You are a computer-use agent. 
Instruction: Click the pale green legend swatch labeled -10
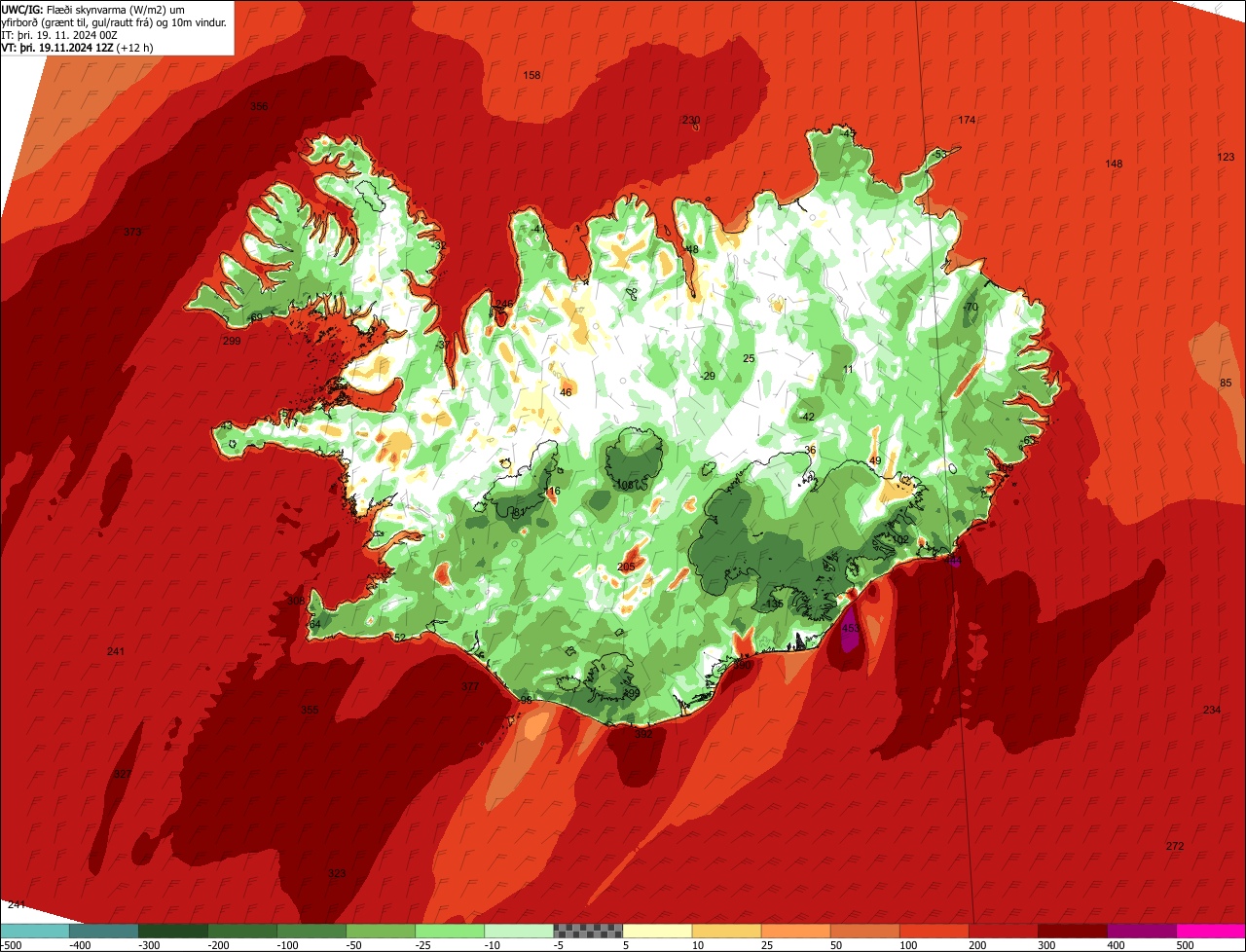[x=519, y=931]
